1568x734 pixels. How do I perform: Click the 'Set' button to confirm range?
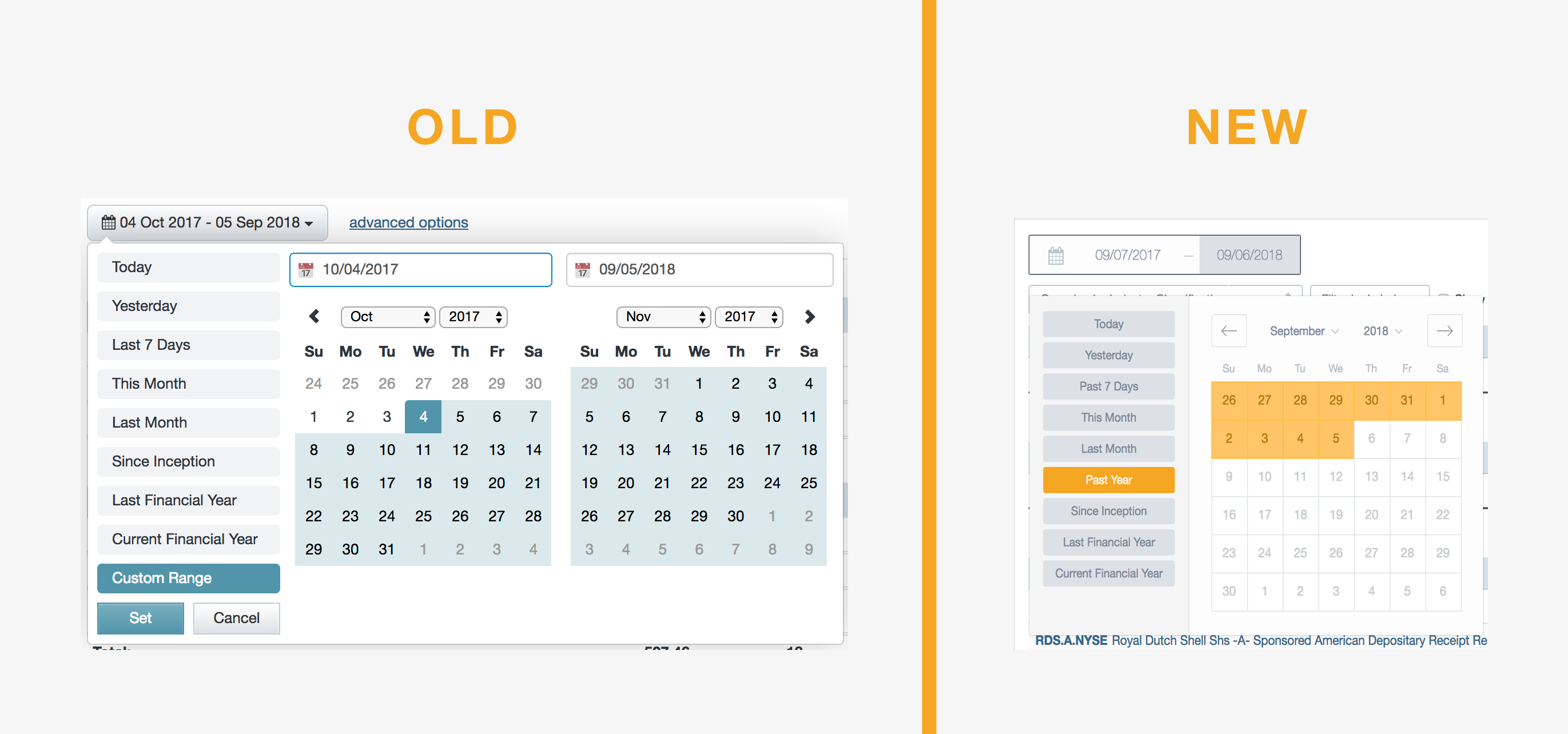(x=140, y=617)
